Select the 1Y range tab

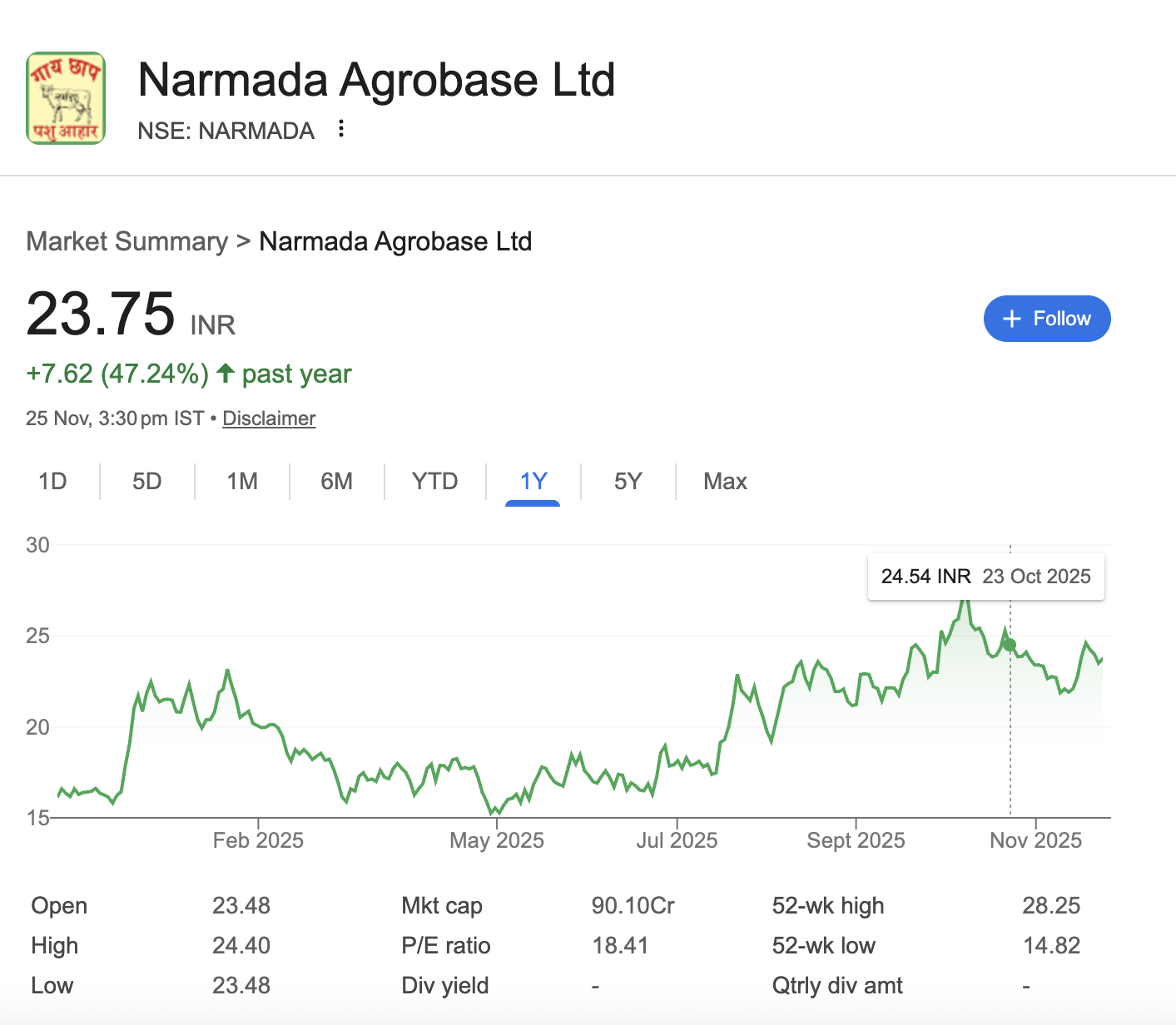pyautogui.click(x=533, y=482)
